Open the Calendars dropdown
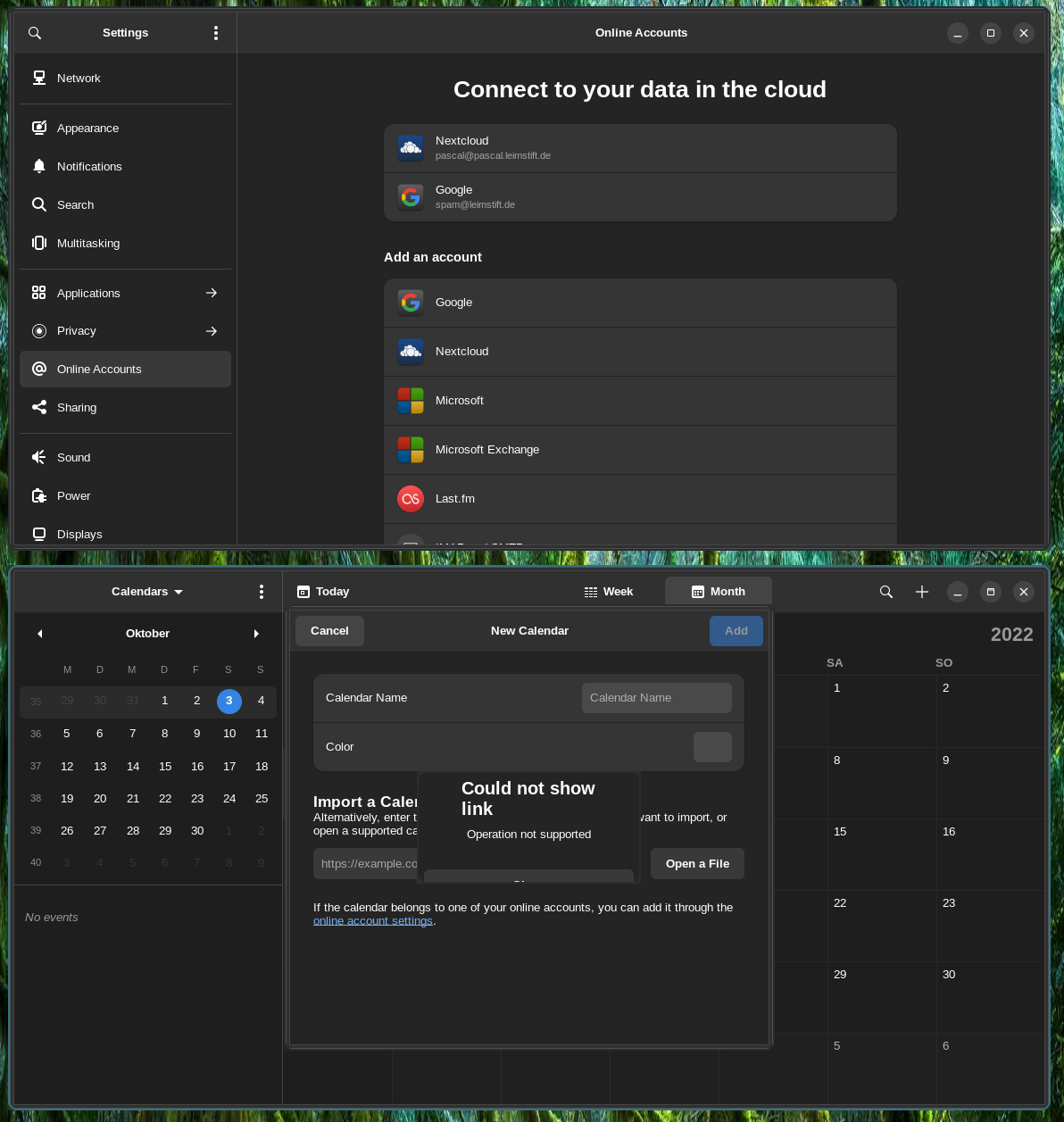The width and height of the screenshot is (1064, 1122). 147,591
